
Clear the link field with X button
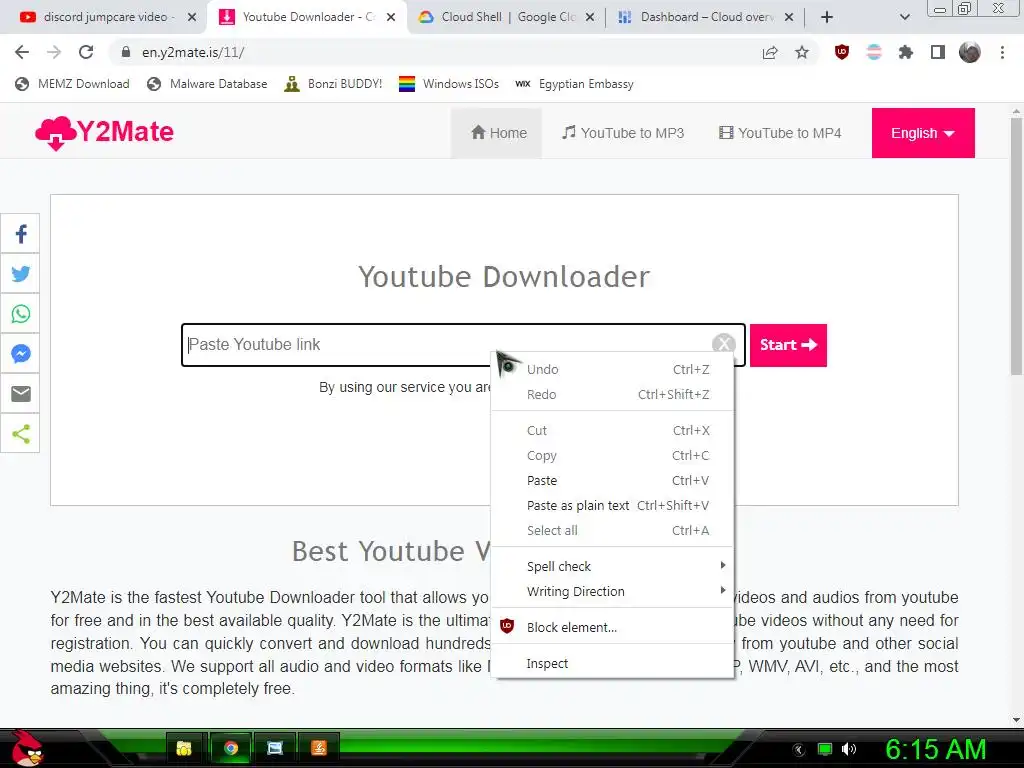pos(724,344)
